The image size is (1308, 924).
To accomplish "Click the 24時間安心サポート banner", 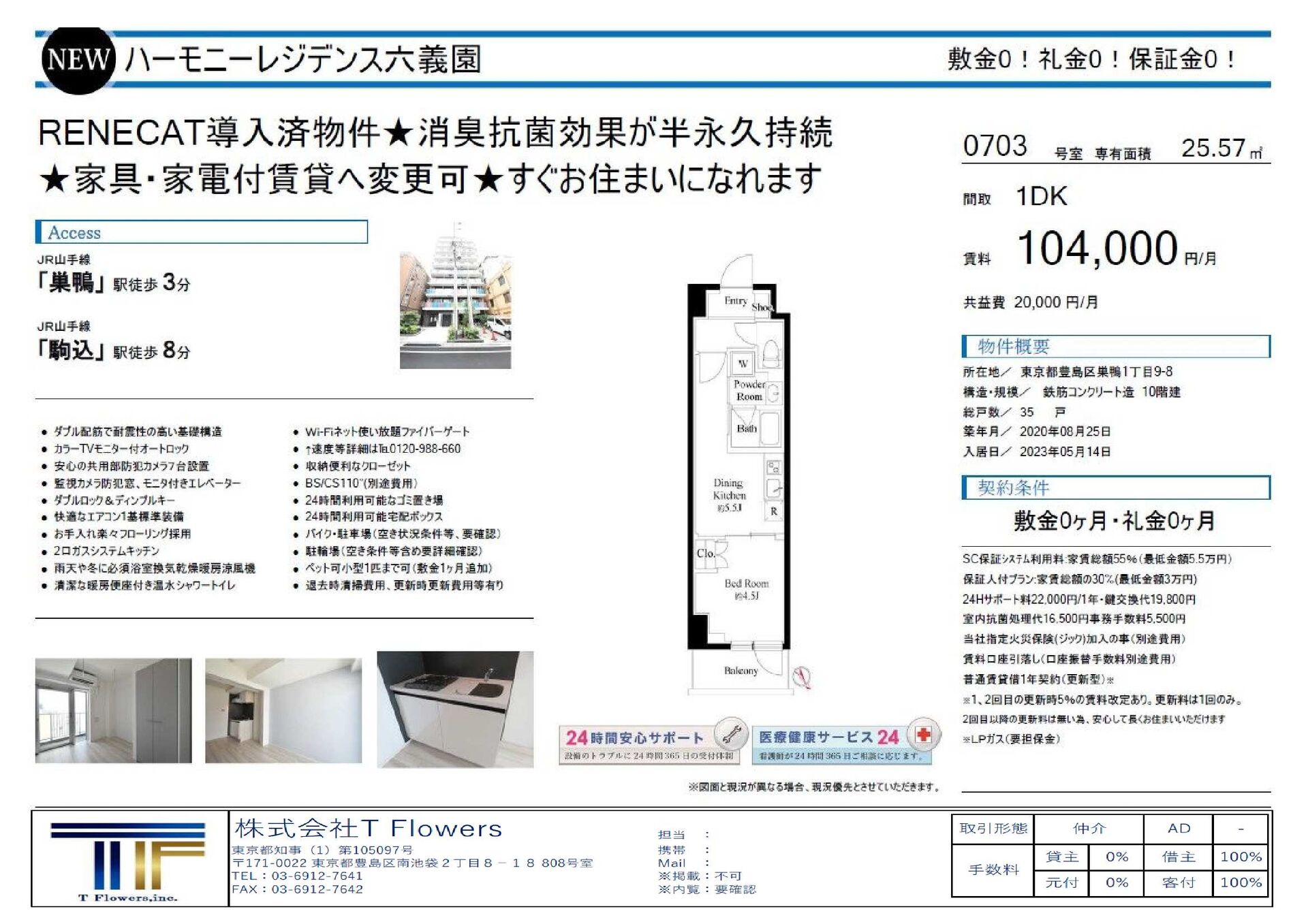I will [x=653, y=742].
